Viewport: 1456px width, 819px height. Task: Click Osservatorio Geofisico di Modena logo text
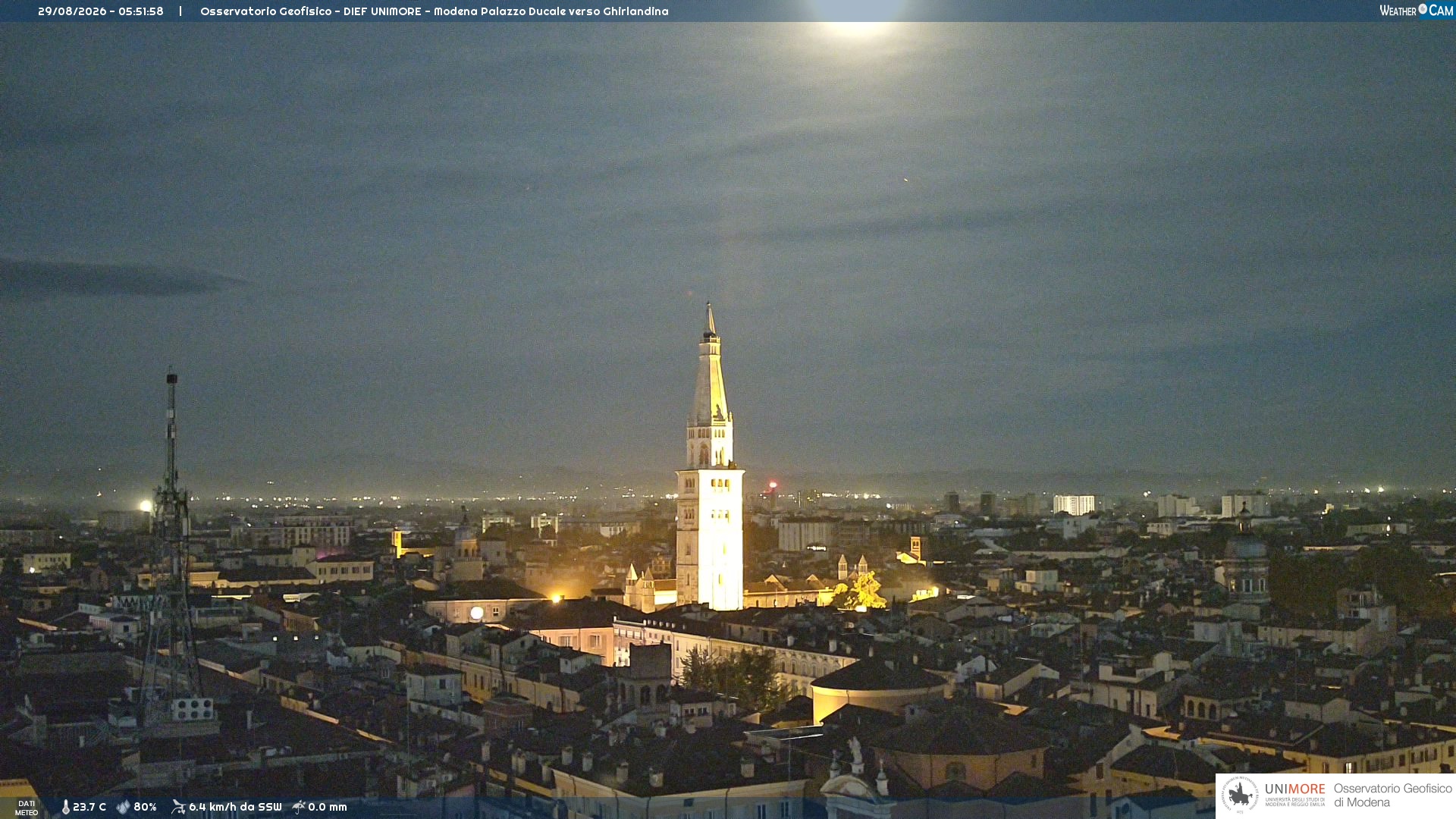click(1392, 795)
